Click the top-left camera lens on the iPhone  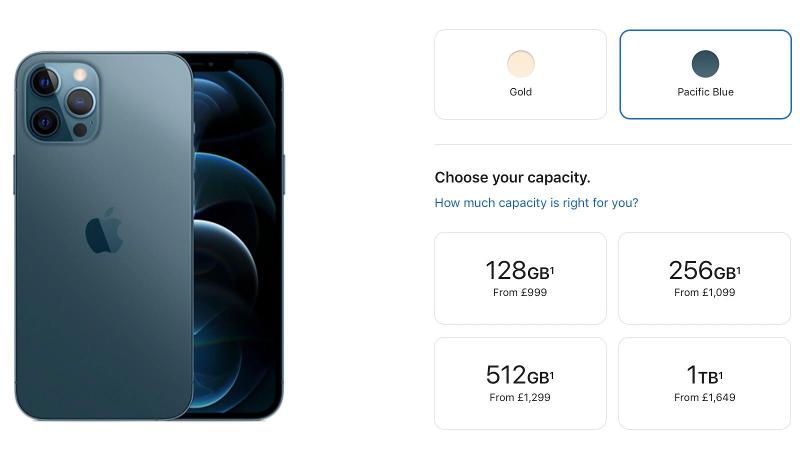[43, 80]
